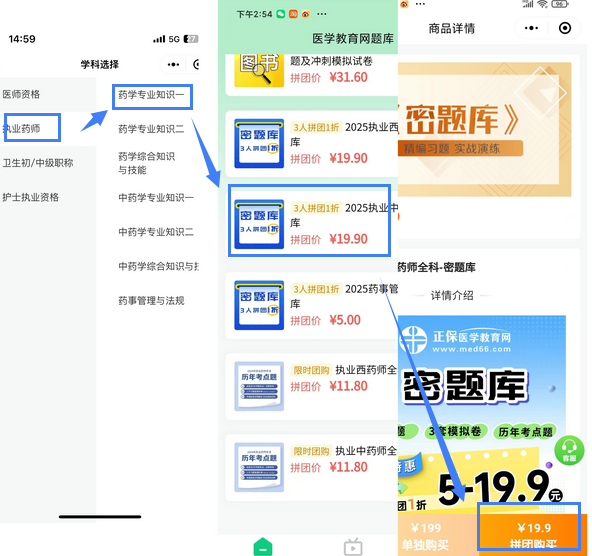Choose 药学专业知识一 subject
The height and width of the screenshot is (556, 592).
pos(151,95)
